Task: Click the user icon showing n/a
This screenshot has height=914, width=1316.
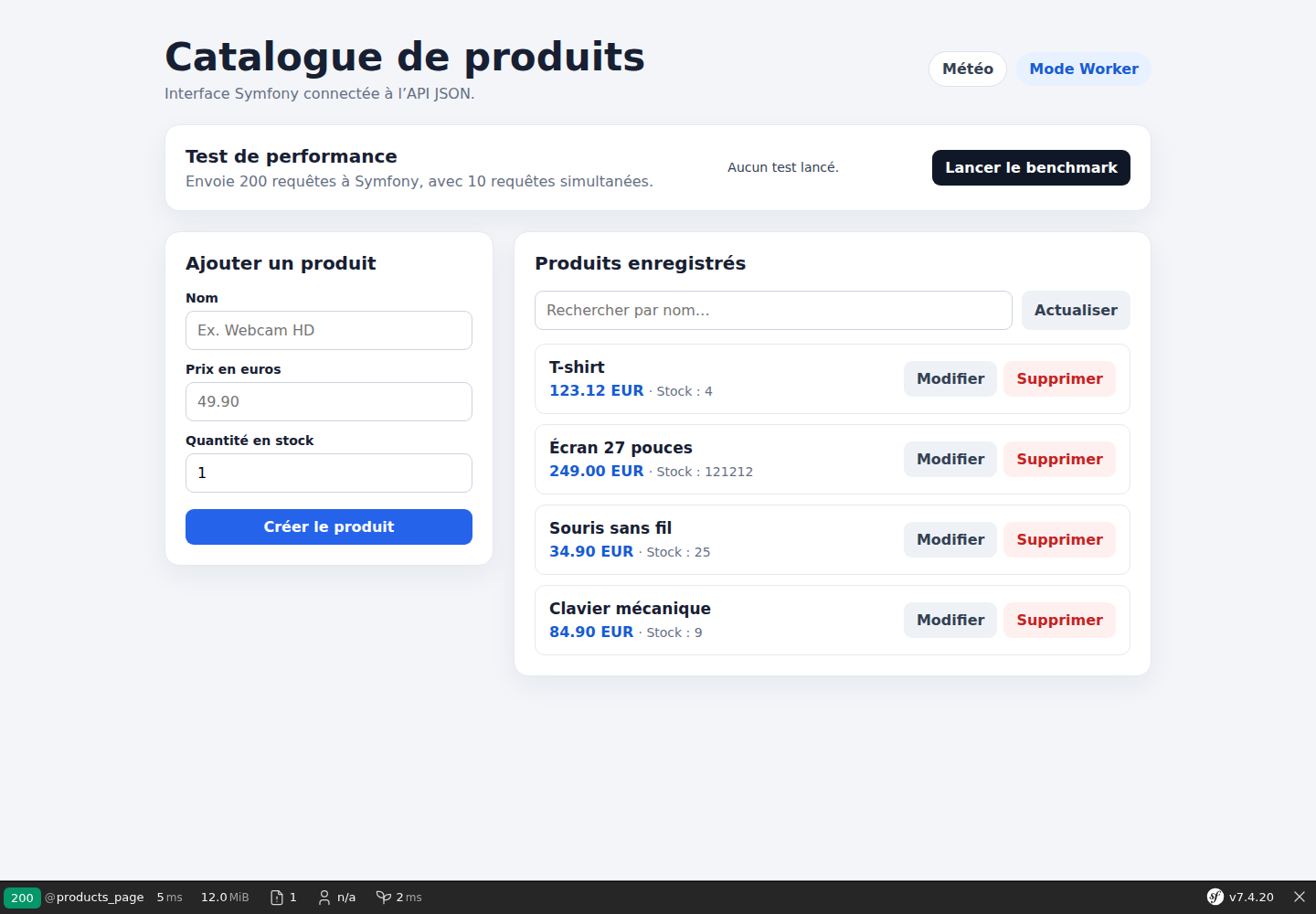Action: (336, 898)
